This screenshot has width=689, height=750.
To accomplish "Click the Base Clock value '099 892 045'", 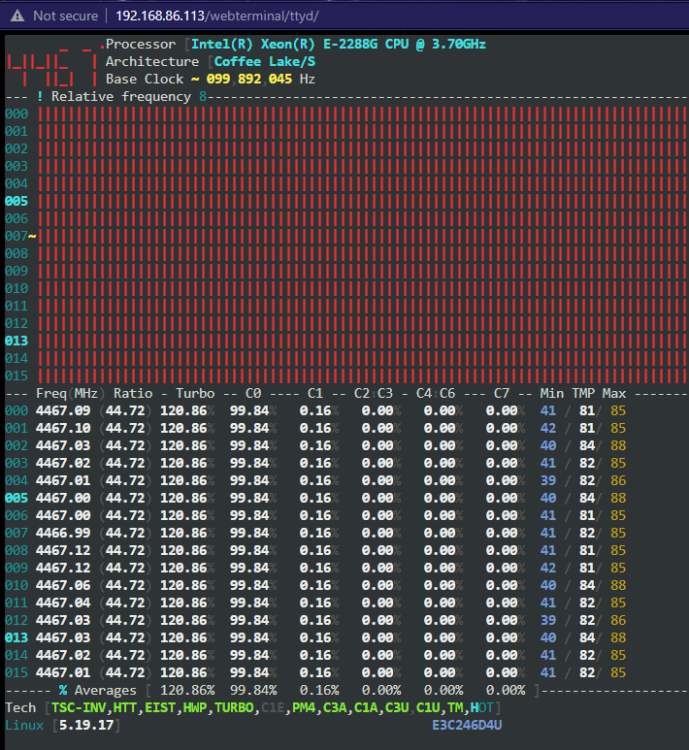I will 249,79.
